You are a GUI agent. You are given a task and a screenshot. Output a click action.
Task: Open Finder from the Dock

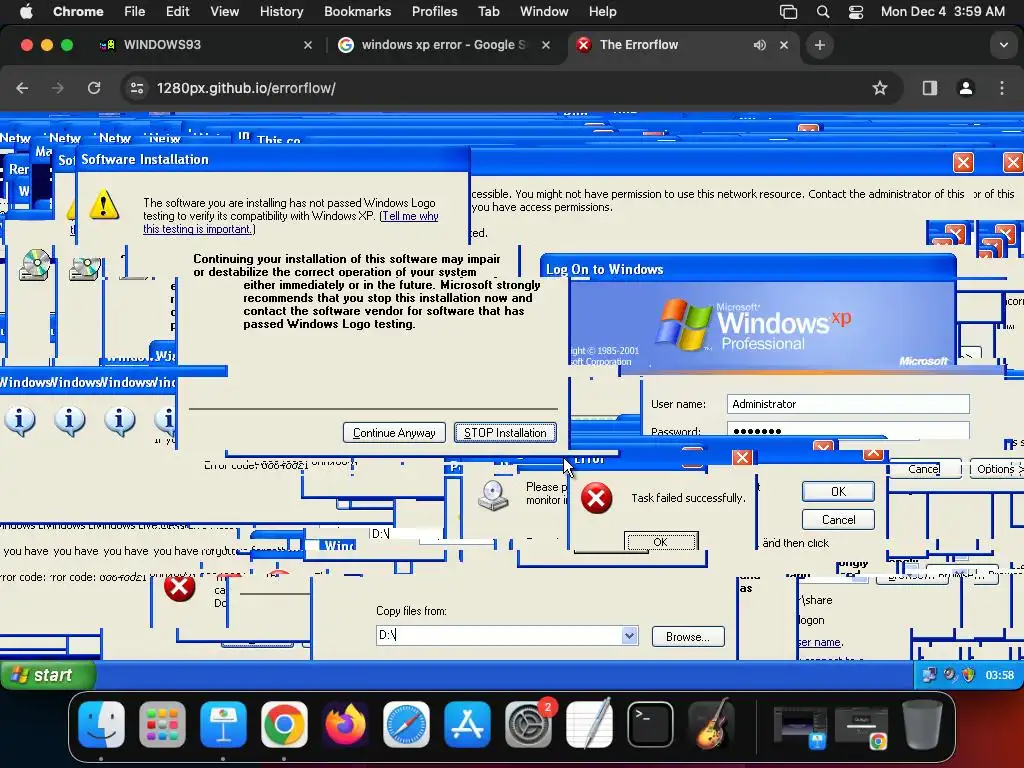(x=101, y=724)
